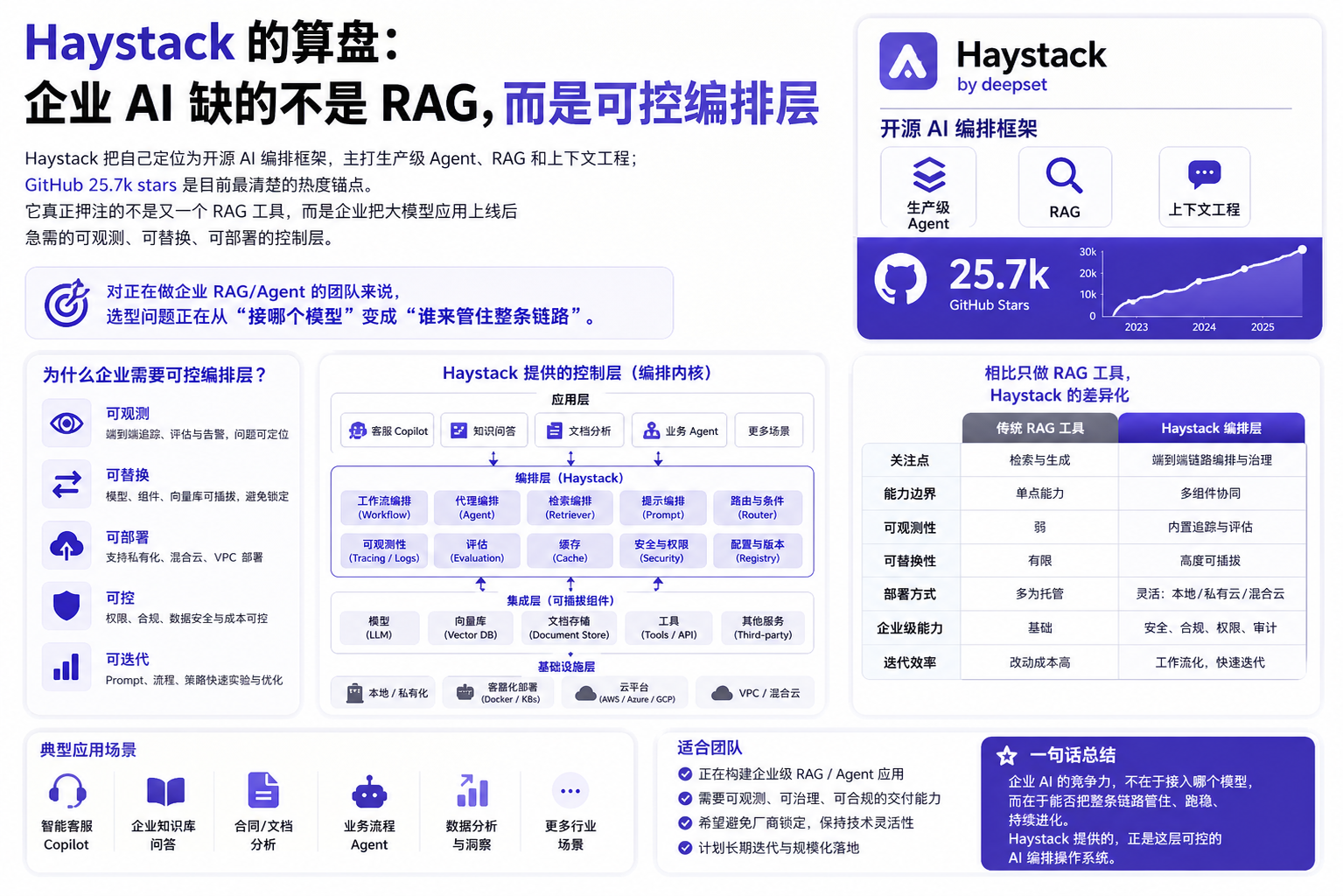Select the Haystack 编排层 column header
Image resolution: width=1343 pixels, height=896 pixels.
[1211, 428]
